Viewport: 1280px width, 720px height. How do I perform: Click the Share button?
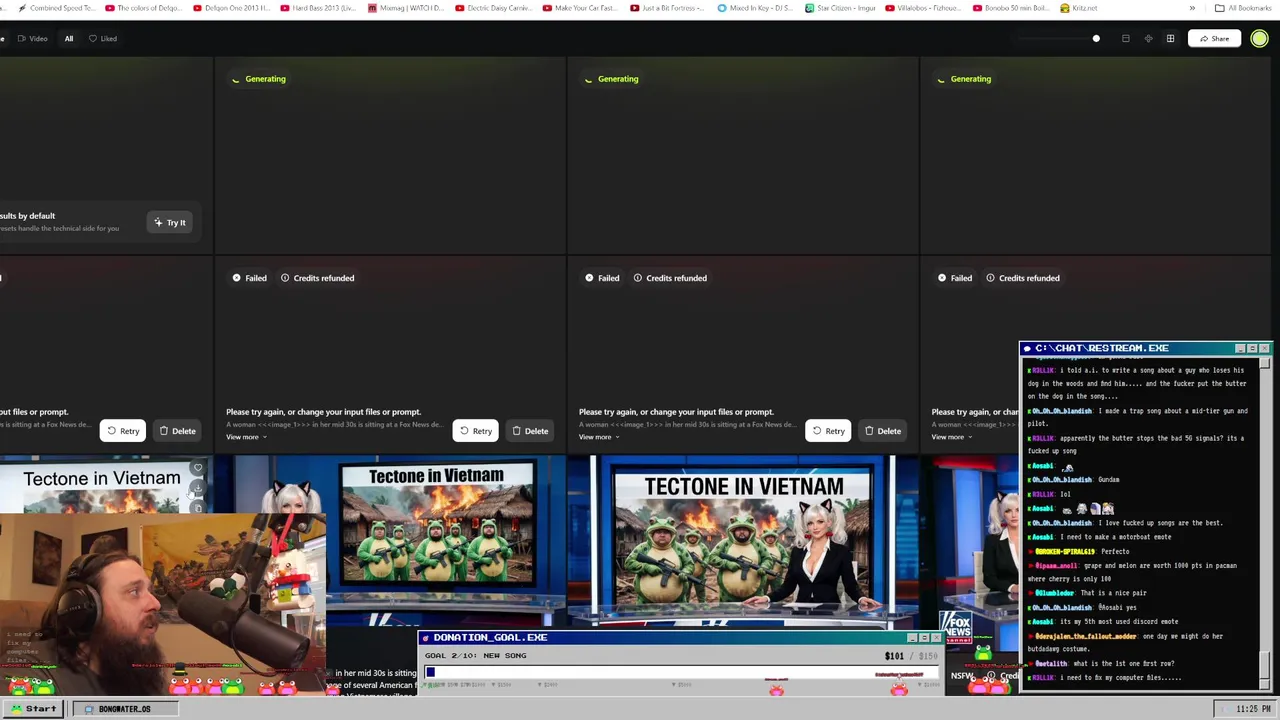pos(1214,39)
